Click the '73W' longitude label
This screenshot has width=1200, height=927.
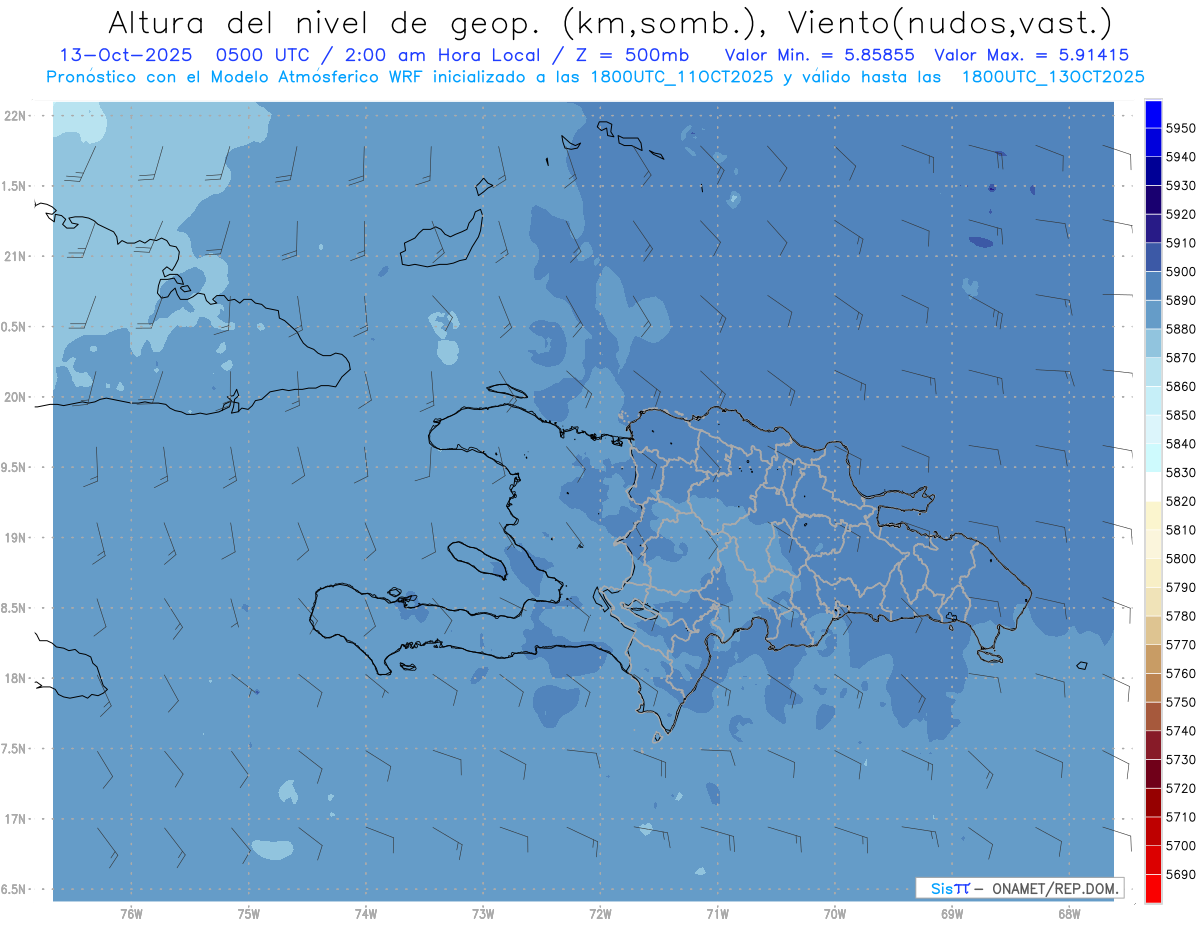(483, 915)
